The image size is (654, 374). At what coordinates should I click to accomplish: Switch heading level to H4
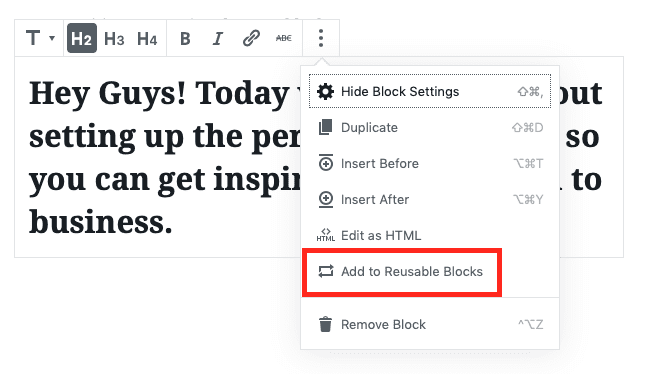pos(147,38)
